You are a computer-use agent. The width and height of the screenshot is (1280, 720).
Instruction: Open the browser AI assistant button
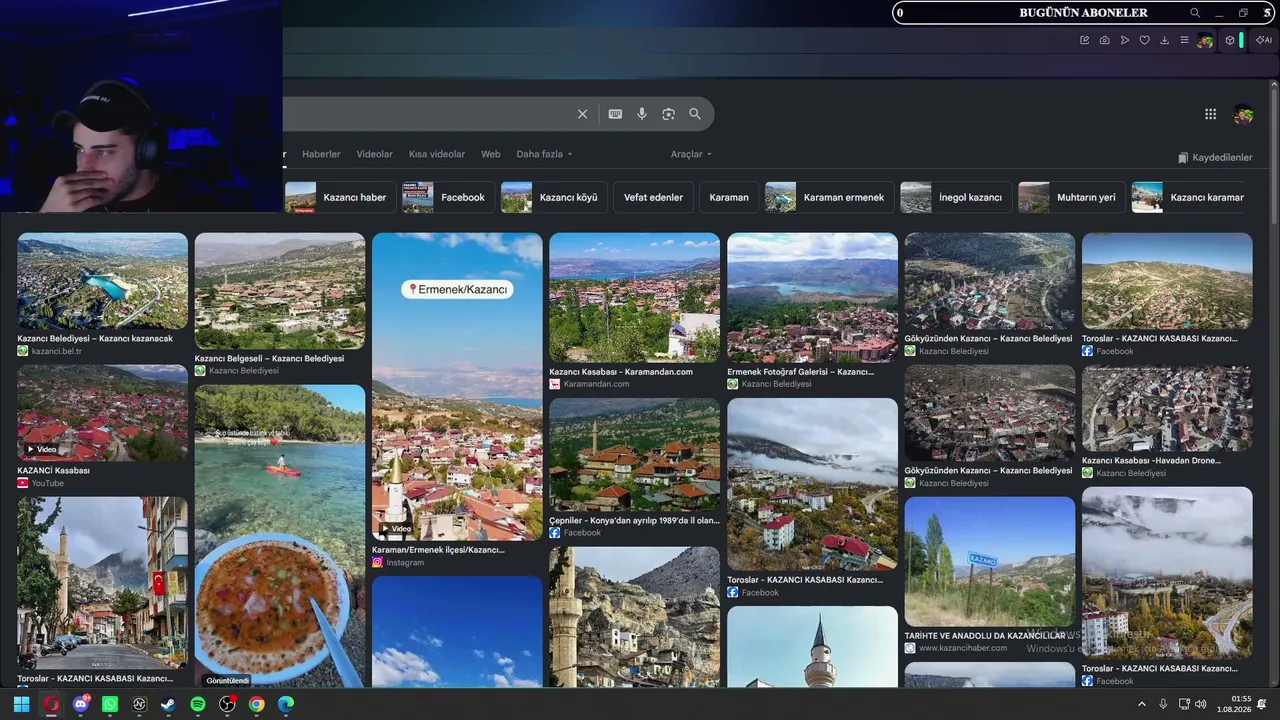(1264, 40)
